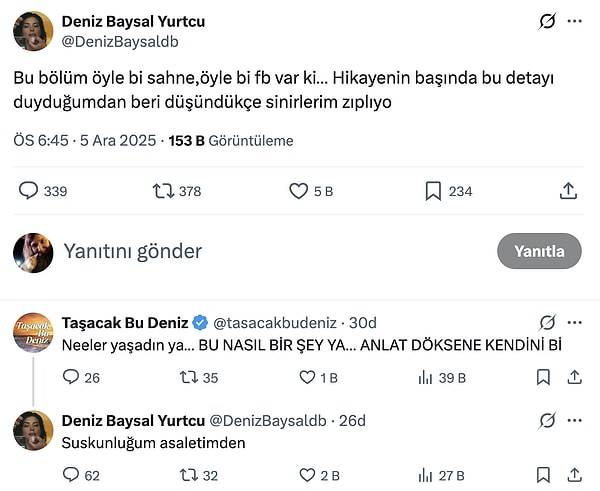Image resolution: width=600 pixels, height=491 pixels.
Task: Click Taşacak Bu Deniz profile avatar
Action: point(33,332)
